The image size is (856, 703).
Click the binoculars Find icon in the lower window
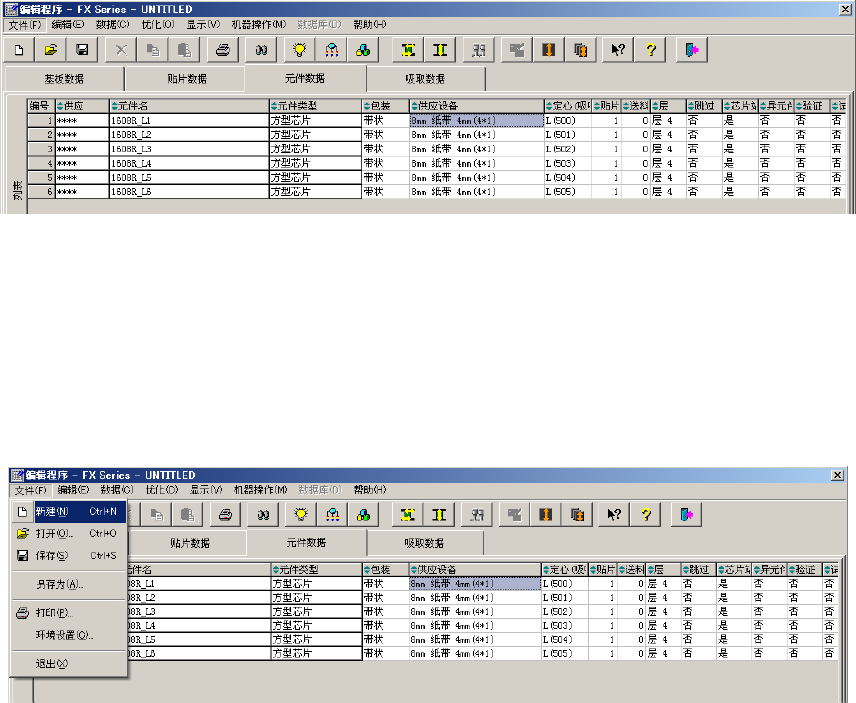263,515
